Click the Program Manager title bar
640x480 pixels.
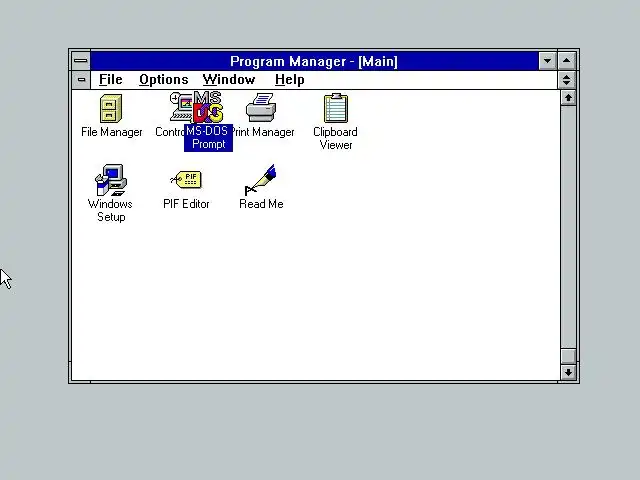click(313, 61)
